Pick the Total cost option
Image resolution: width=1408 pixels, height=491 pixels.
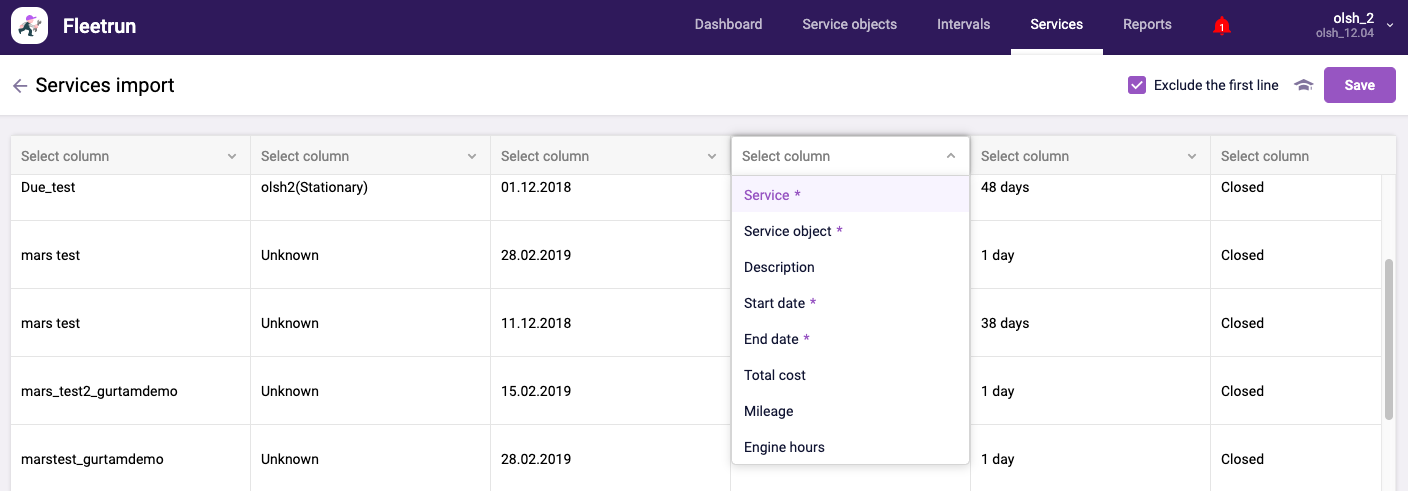coord(775,375)
